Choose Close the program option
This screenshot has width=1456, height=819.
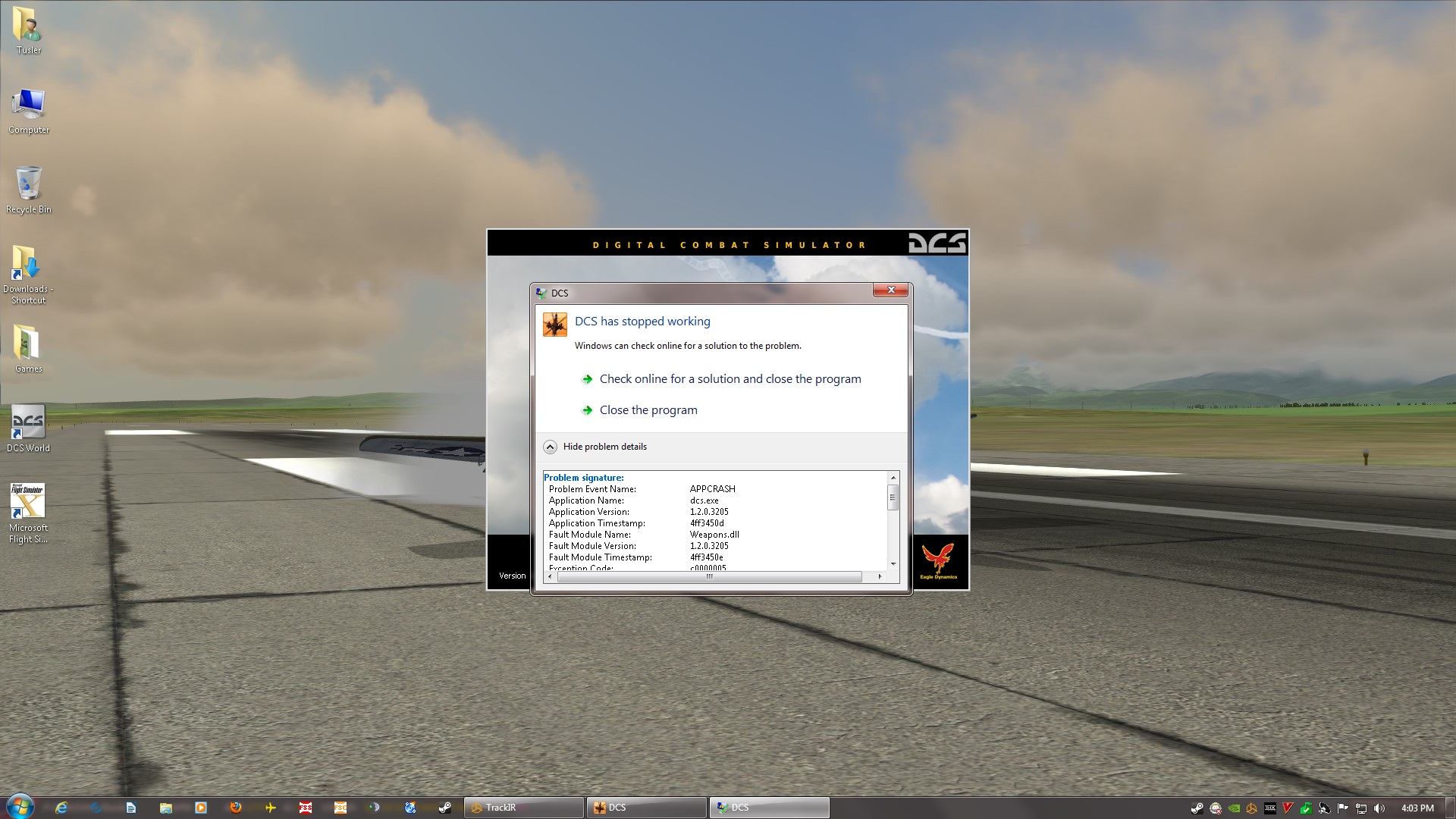coord(640,410)
